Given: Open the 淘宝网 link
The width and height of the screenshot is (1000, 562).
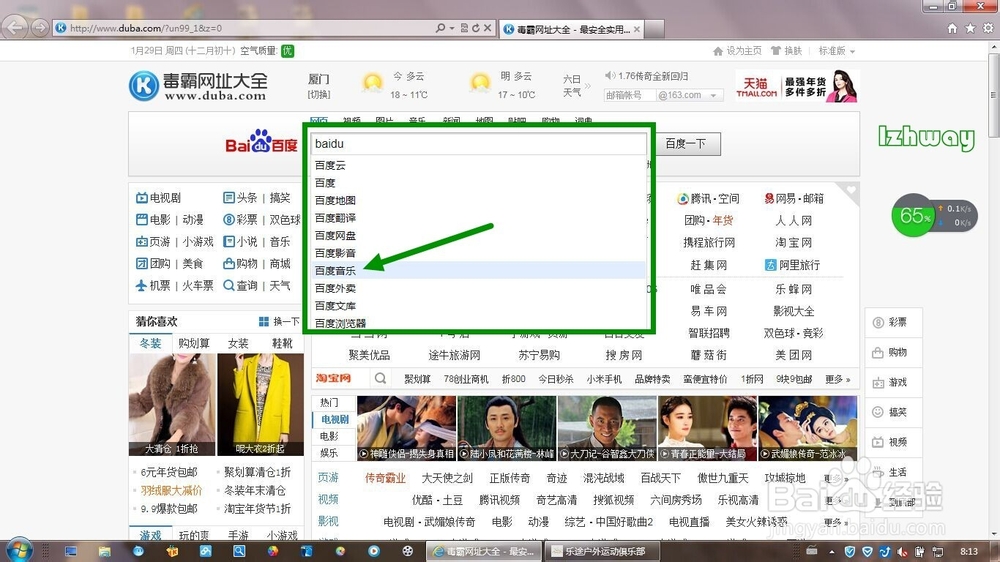Looking at the screenshot, I should click(x=793, y=242).
